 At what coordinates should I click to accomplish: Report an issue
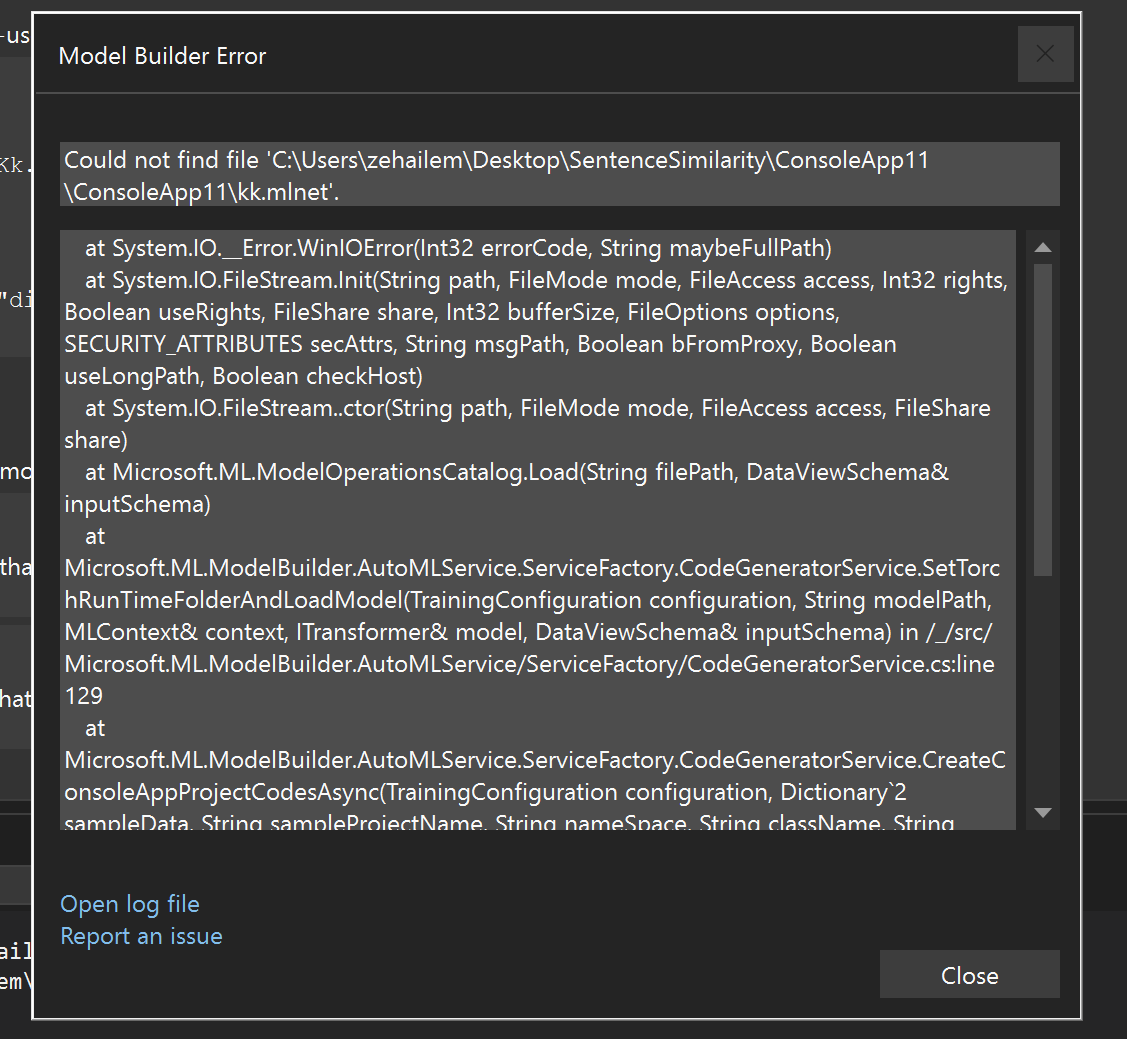pos(141,936)
